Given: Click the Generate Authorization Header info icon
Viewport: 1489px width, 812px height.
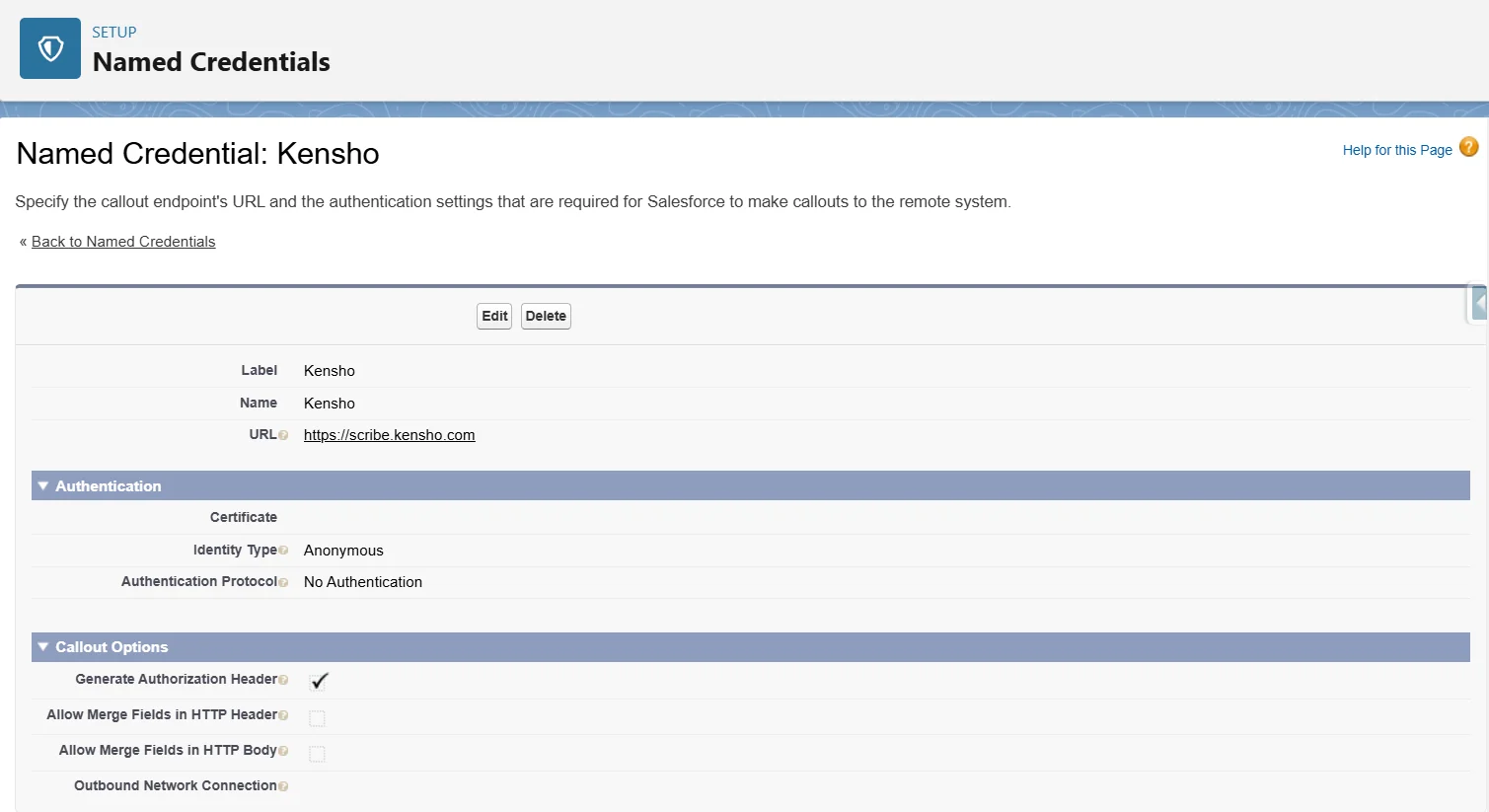Looking at the screenshot, I should coord(283,680).
